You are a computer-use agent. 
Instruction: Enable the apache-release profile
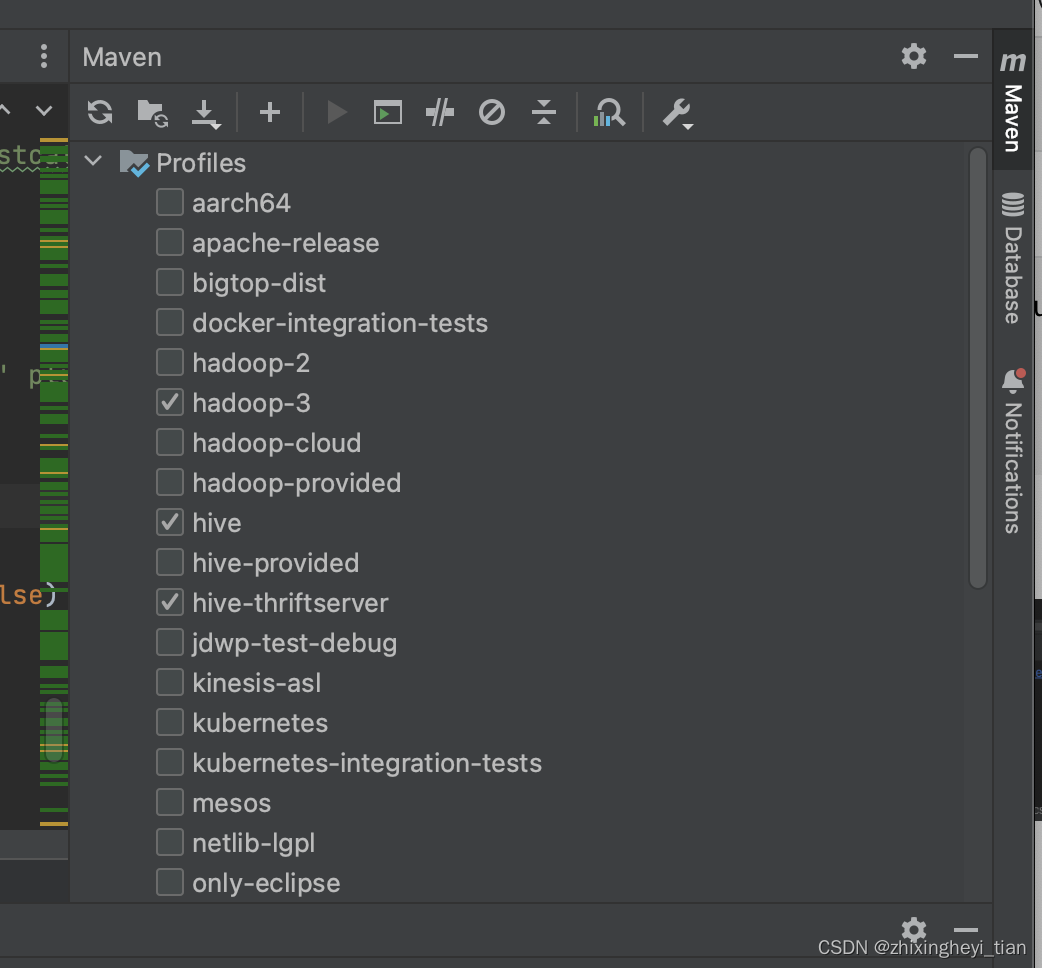[170, 242]
